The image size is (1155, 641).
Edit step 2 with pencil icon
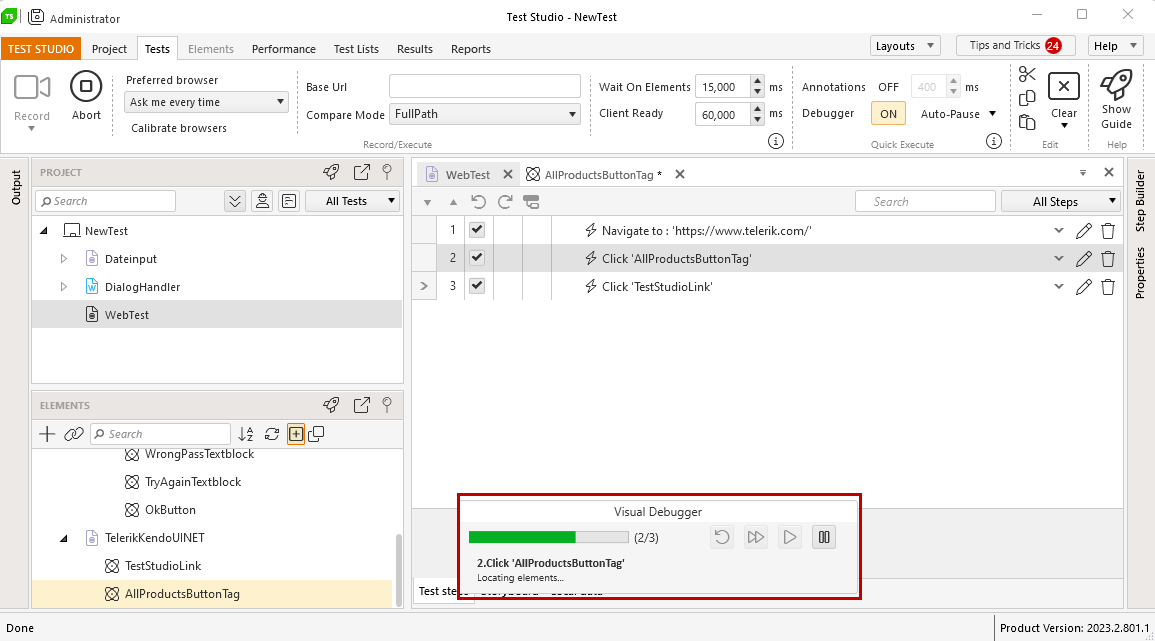click(x=1084, y=259)
